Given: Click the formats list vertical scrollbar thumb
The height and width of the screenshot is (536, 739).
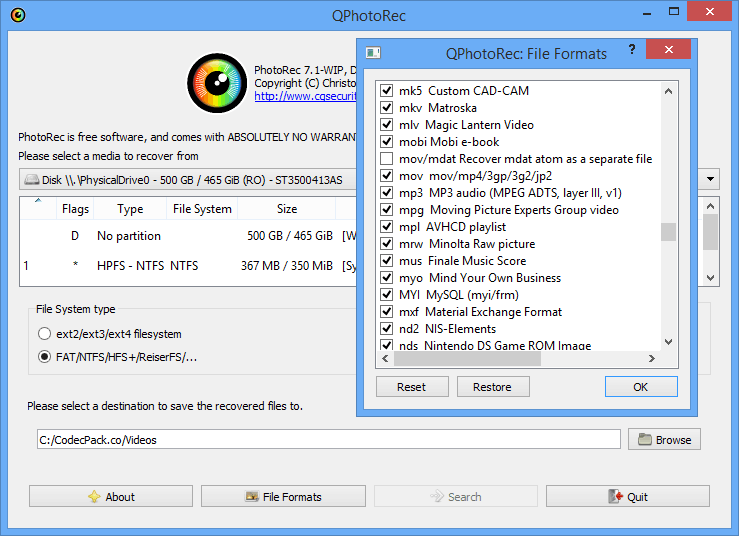Looking at the screenshot, I should 668,231.
